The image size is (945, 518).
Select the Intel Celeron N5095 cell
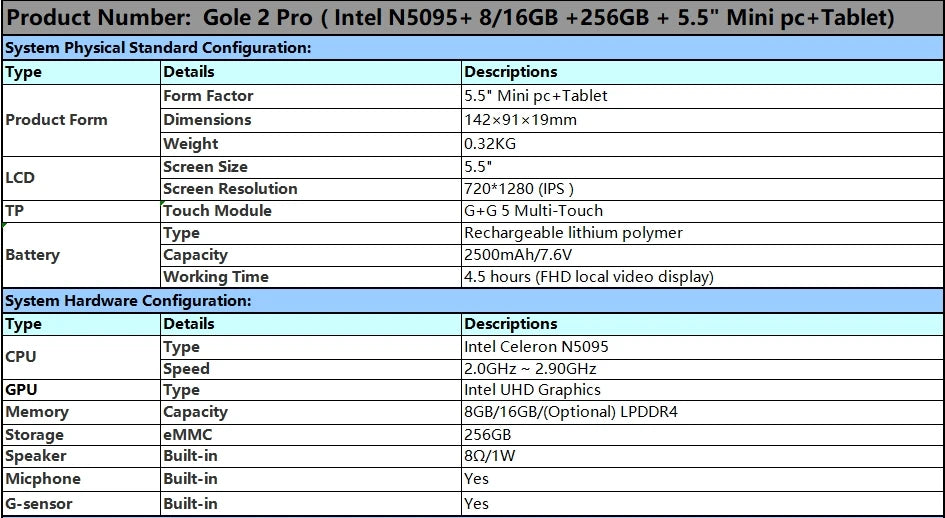click(536, 347)
